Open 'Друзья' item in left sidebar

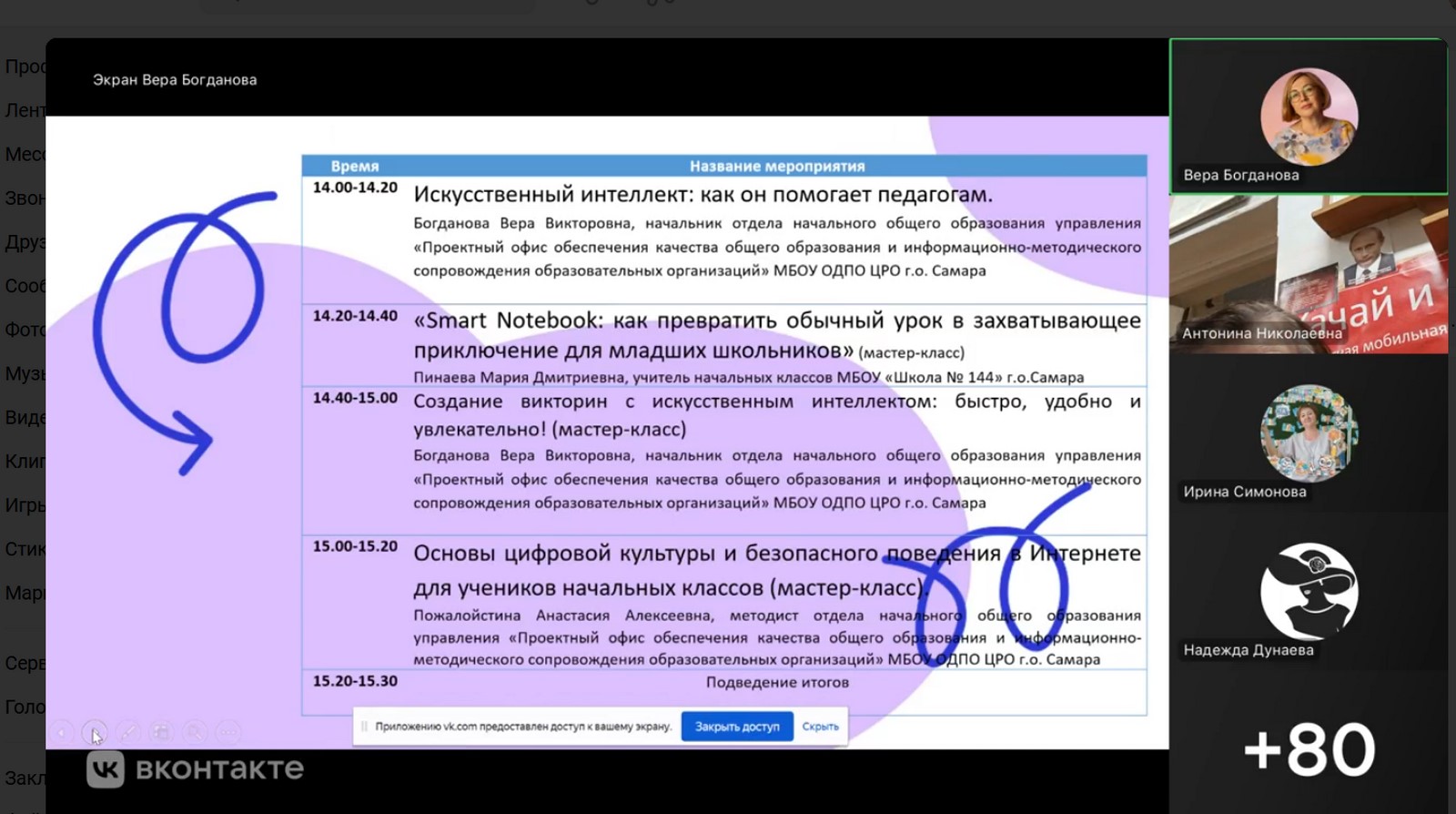click(x=24, y=242)
